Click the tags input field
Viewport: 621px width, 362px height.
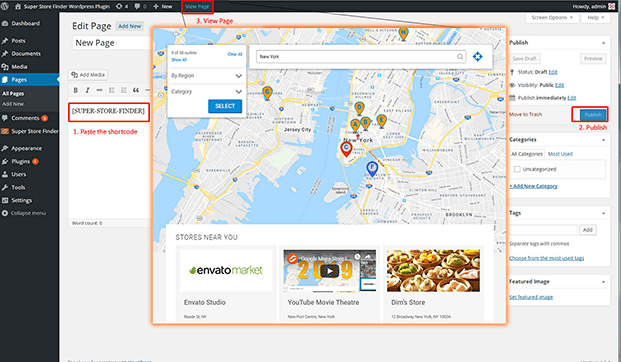(x=543, y=230)
